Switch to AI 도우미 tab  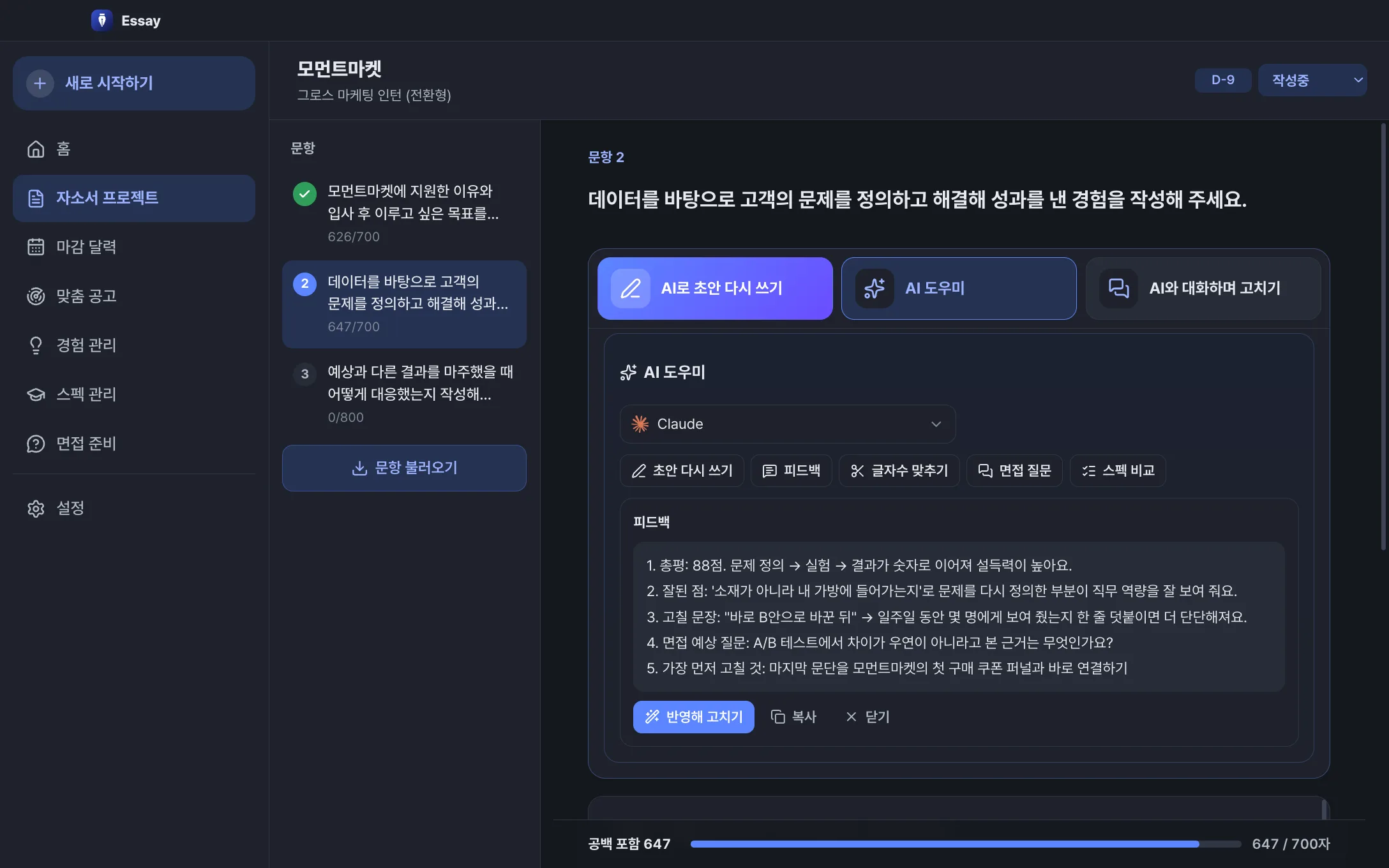959,288
